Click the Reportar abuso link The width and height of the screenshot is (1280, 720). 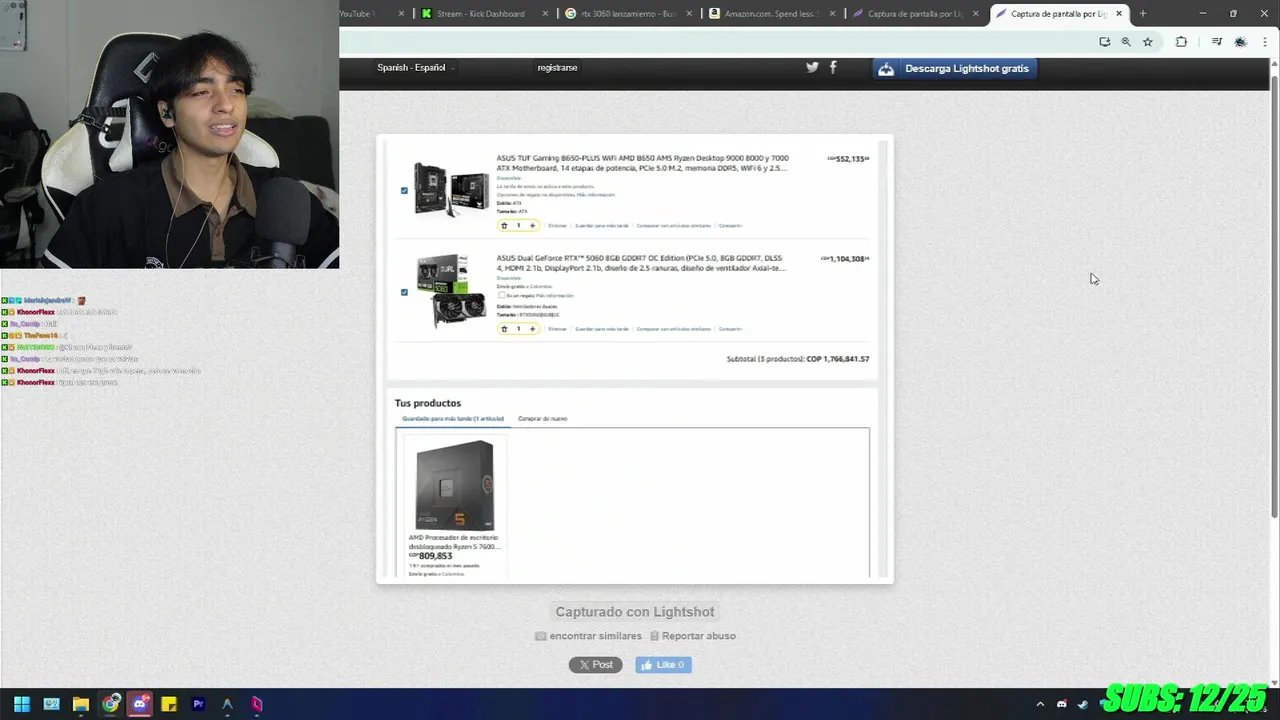pyautogui.click(x=693, y=636)
